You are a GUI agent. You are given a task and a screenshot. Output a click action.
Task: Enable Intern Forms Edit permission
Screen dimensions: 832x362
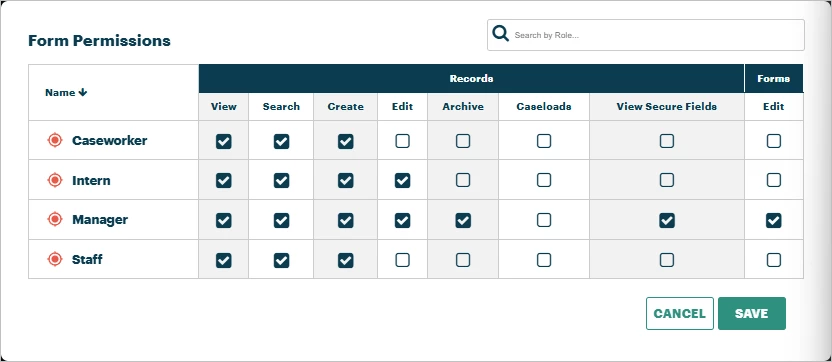tap(774, 180)
